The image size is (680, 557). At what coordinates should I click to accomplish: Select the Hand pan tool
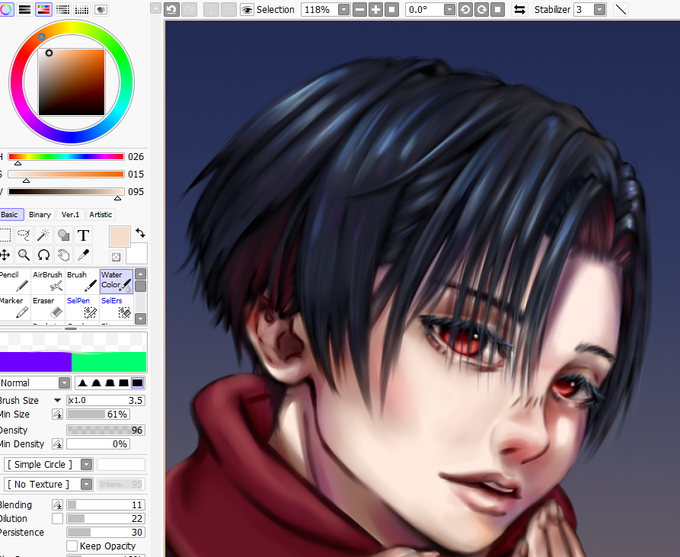pos(63,255)
